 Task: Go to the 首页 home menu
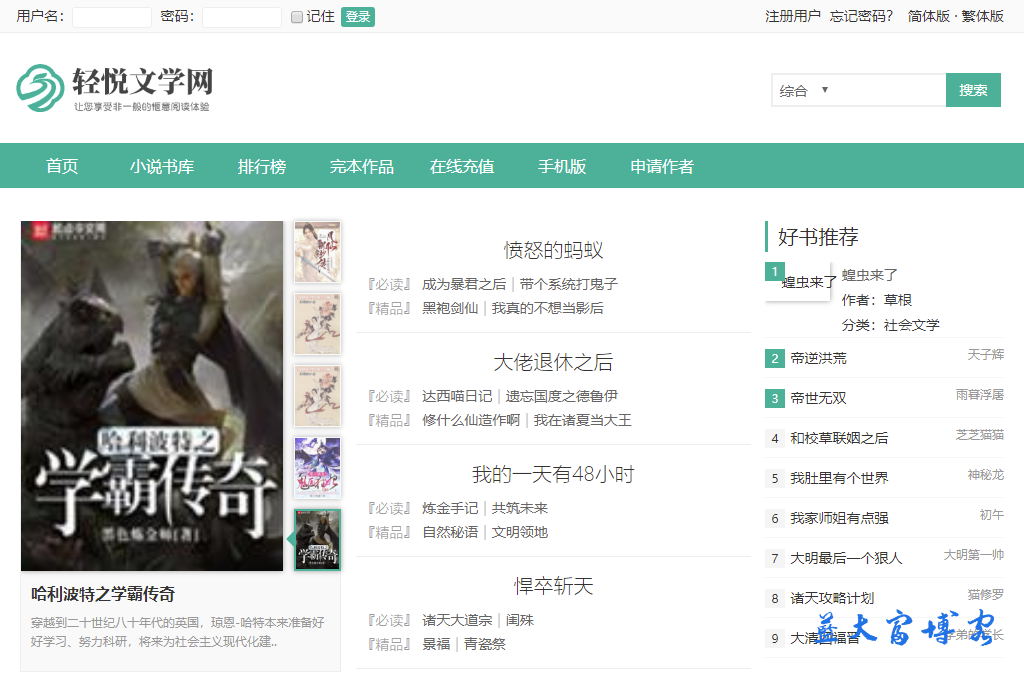click(x=62, y=166)
